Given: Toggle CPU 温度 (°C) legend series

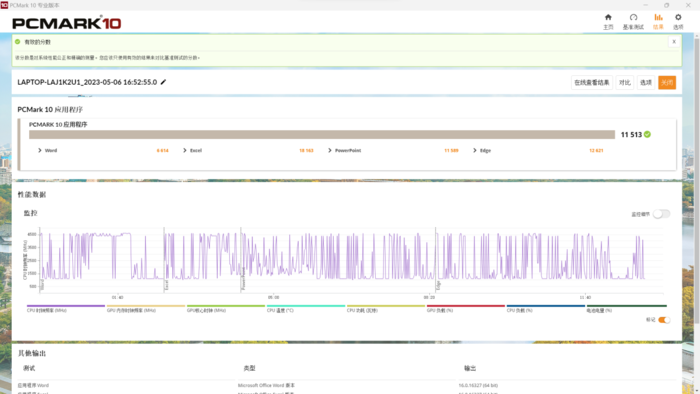Looking at the screenshot, I should [306, 309].
